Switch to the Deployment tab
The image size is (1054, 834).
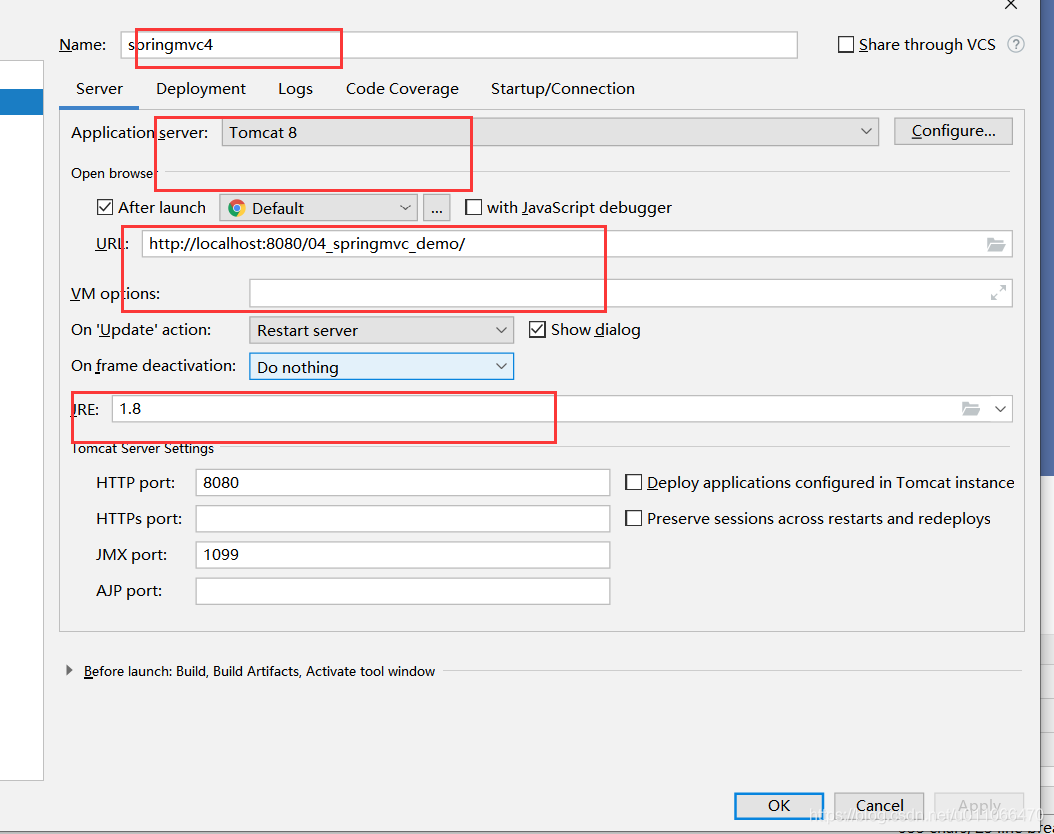[201, 89]
